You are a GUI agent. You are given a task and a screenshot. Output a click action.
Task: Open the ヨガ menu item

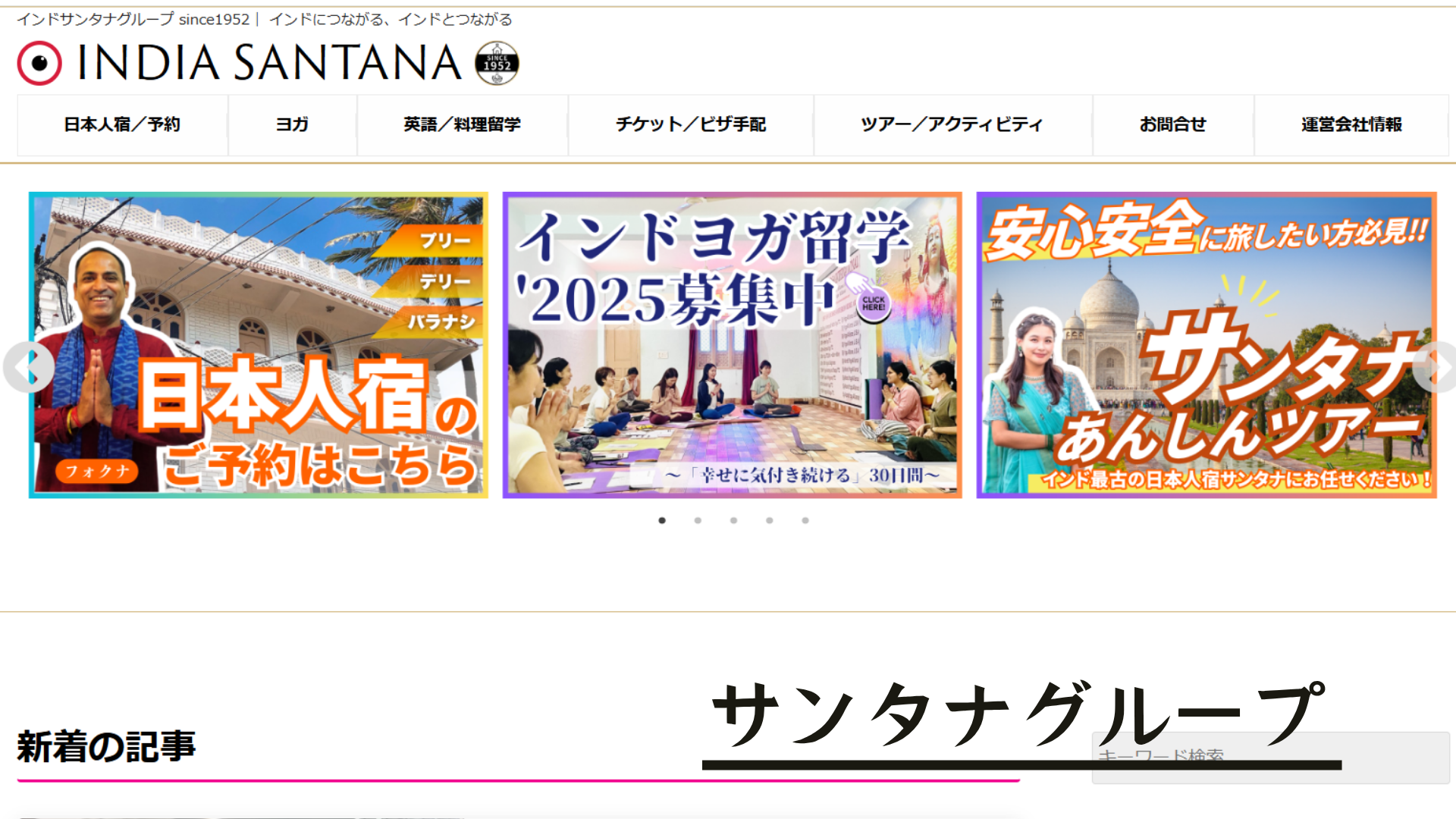[x=292, y=125]
